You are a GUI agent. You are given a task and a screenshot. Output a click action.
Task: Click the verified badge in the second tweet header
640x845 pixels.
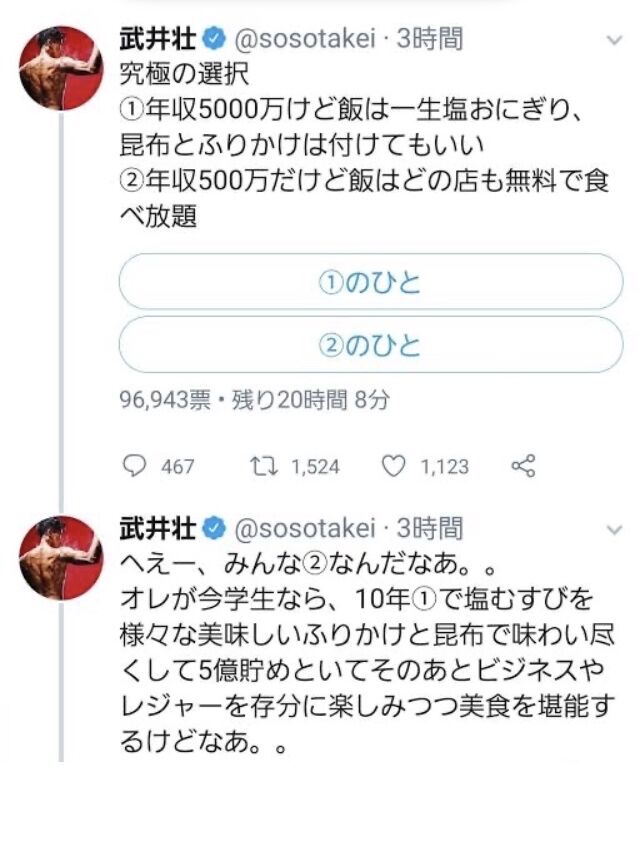[214, 529]
